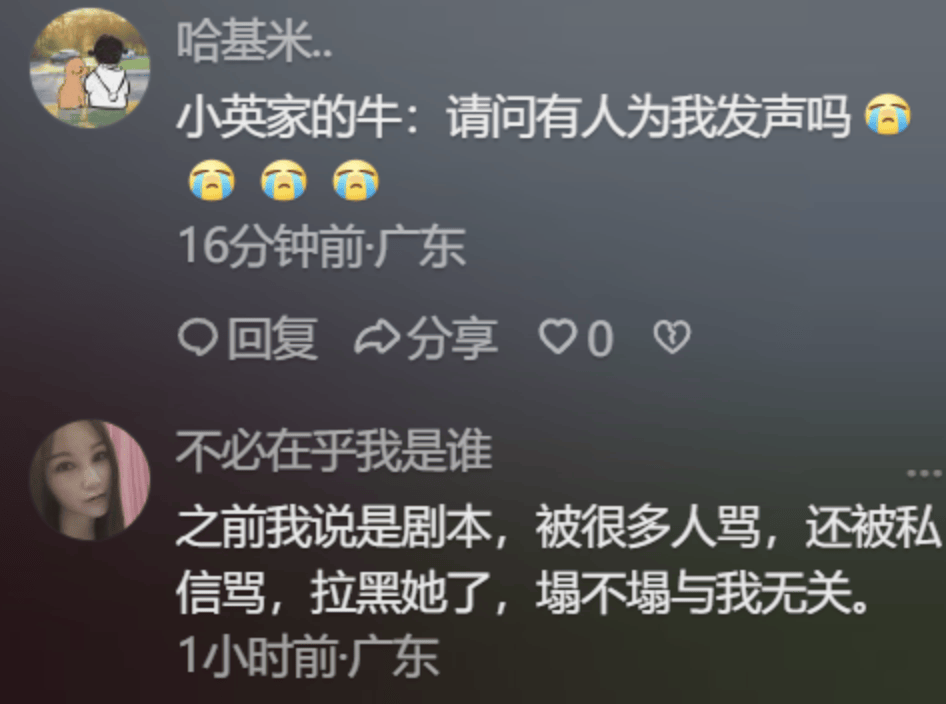
Task: Click the 1小时前·广东 timestamp
Action: (309, 656)
